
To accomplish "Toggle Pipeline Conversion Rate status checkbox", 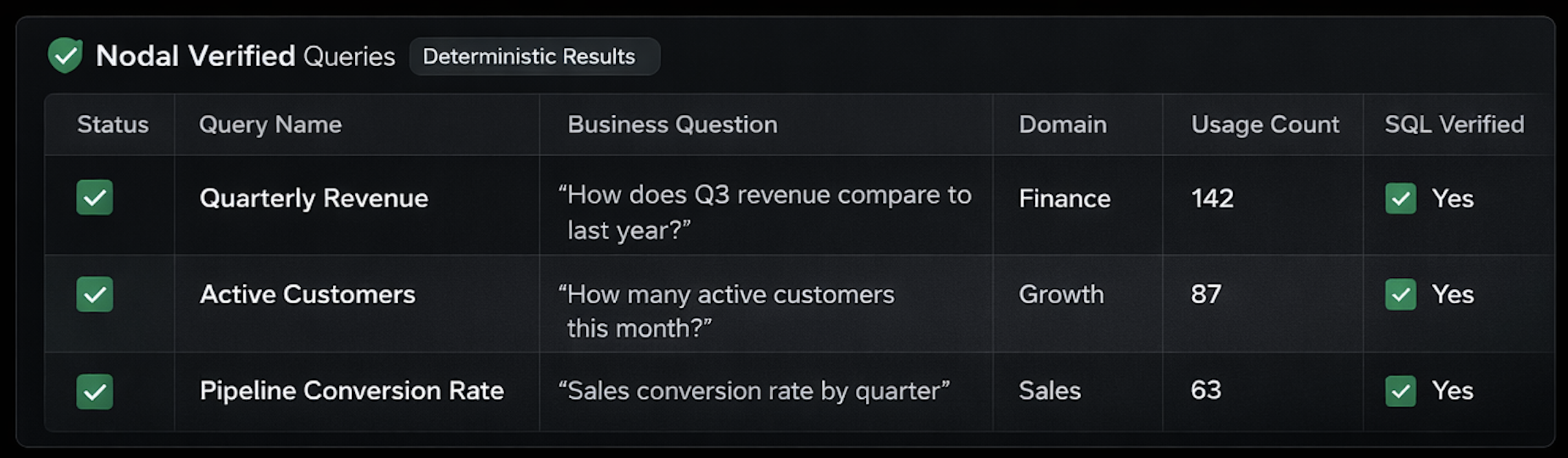I will pos(95,391).
